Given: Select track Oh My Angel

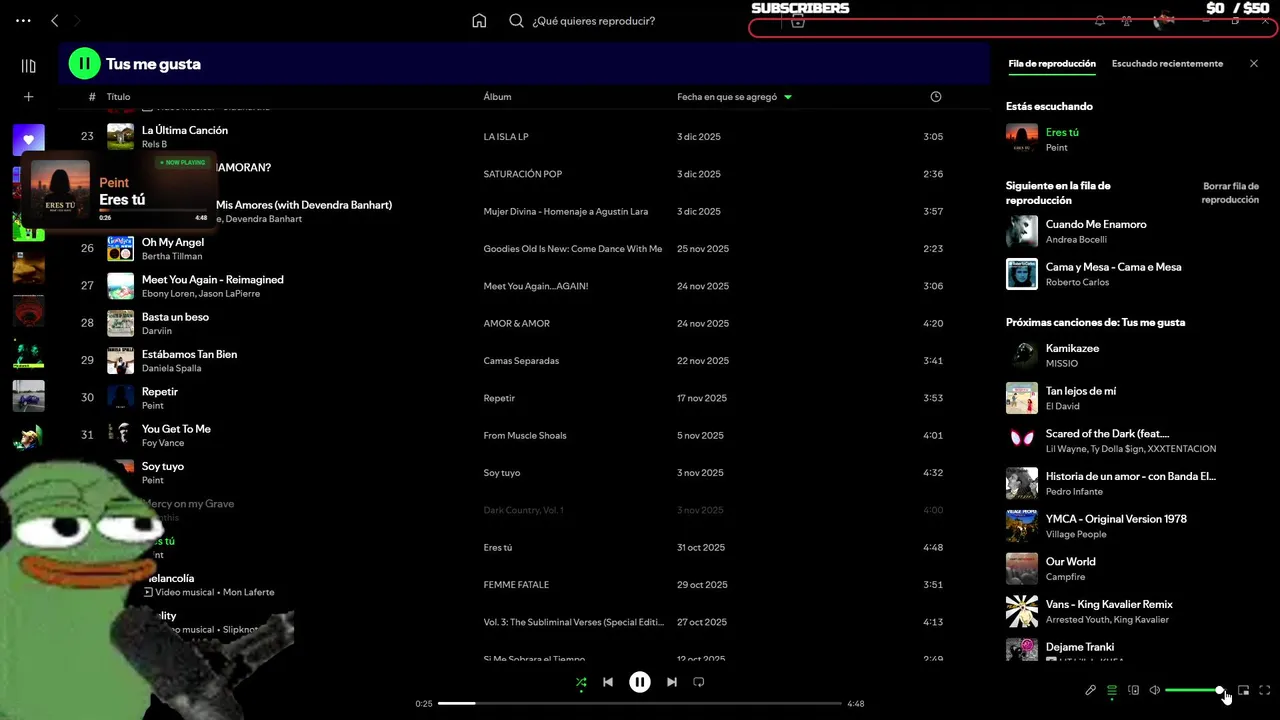Looking at the screenshot, I should pyautogui.click(x=173, y=242).
